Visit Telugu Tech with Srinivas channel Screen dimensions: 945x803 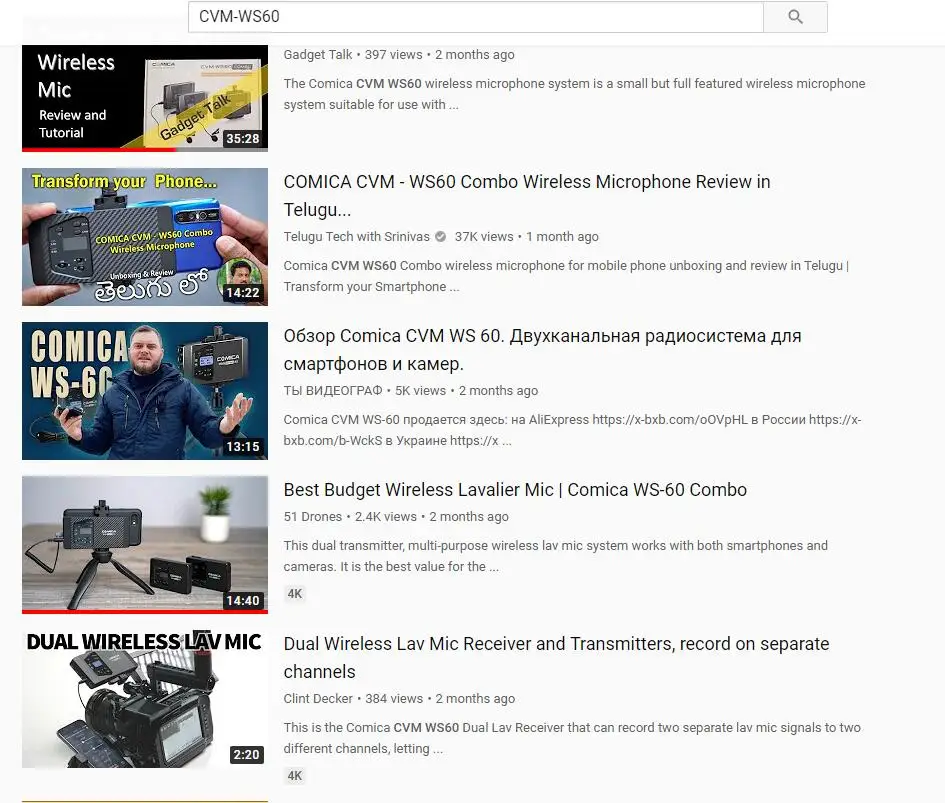tap(356, 236)
